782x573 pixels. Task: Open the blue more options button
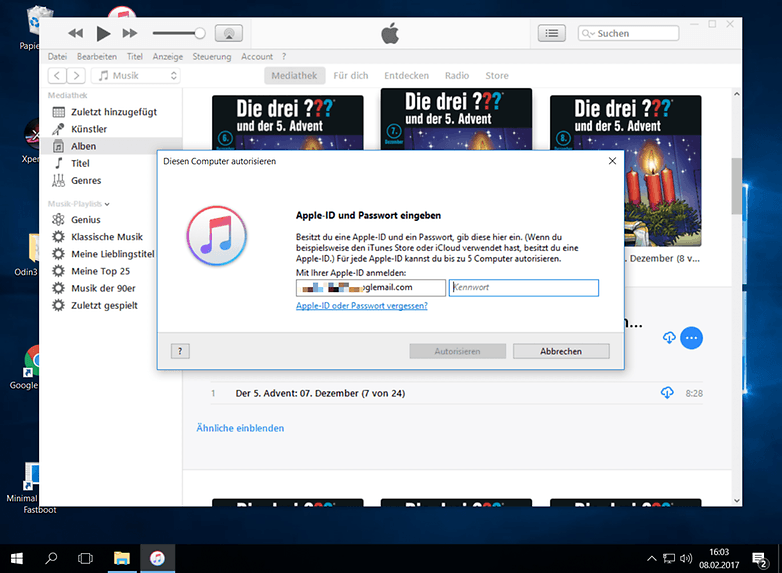(691, 338)
